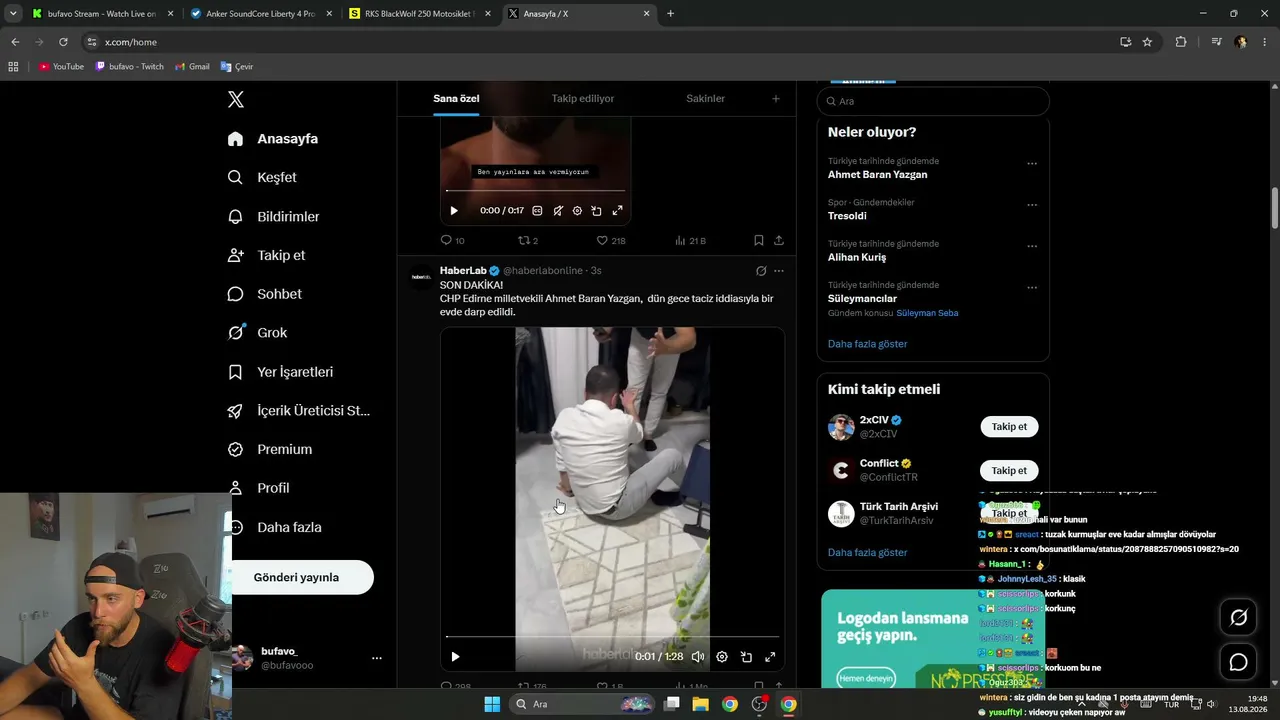This screenshot has height=720, width=1280.
Task: Reload the page in the browser toolbar
Action: tap(63, 42)
